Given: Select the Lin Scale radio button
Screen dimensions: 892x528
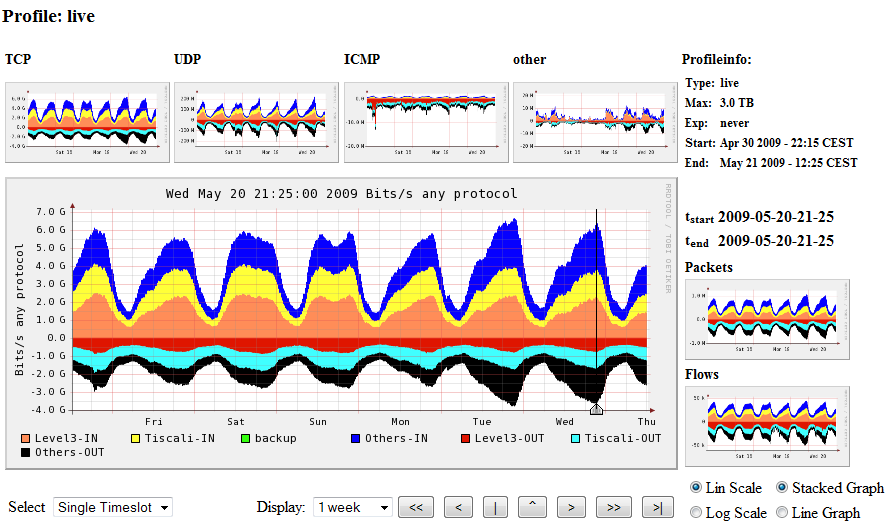Looking at the screenshot, I should click(x=696, y=488).
